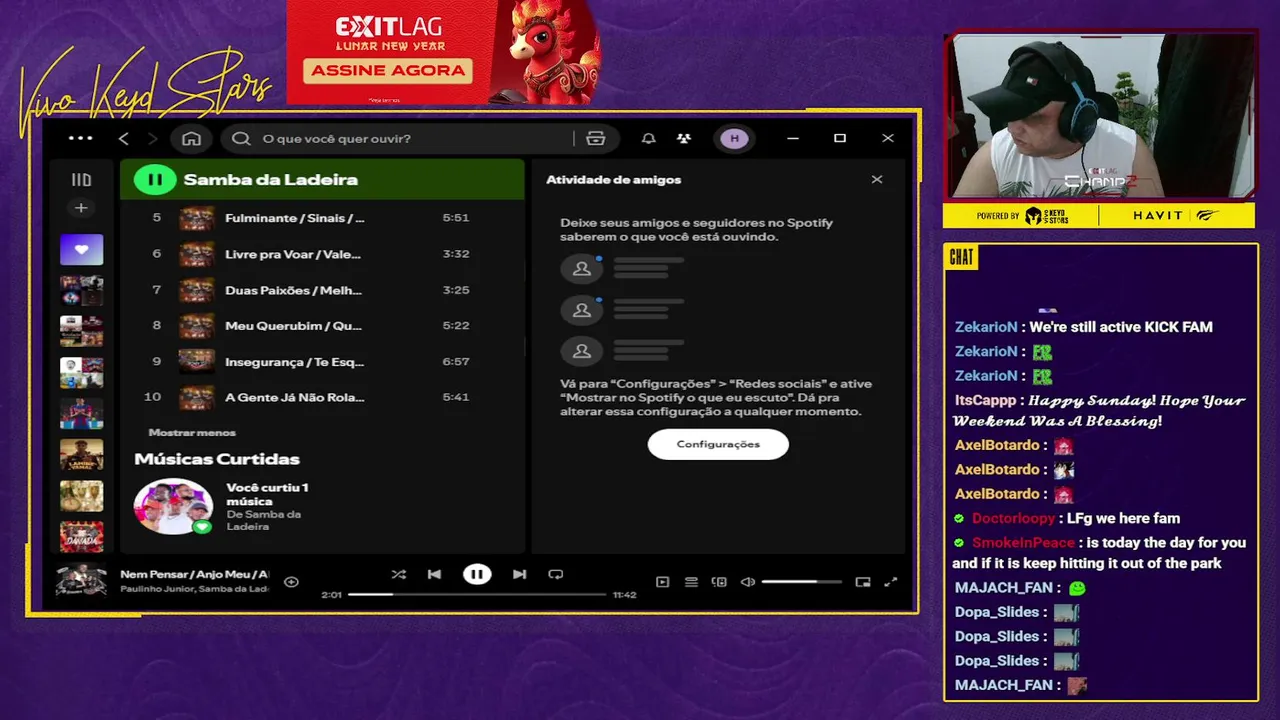Image resolution: width=1280 pixels, height=720 pixels.
Task: Go forward with the right arrow
Action: coord(152,139)
